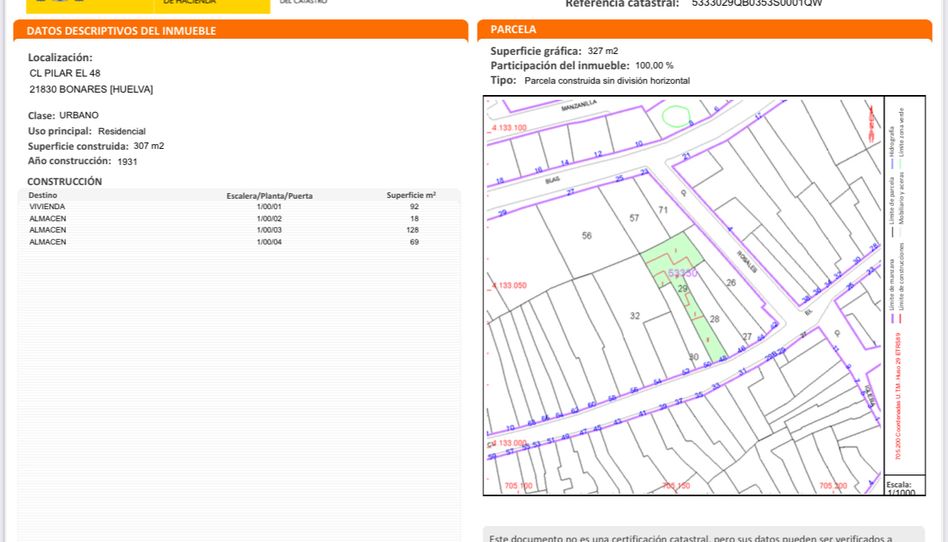The width and height of the screenshot is (948, 542).
Task: Select the address 'CL PILAR EL 48'
Action: pos(65,73)
